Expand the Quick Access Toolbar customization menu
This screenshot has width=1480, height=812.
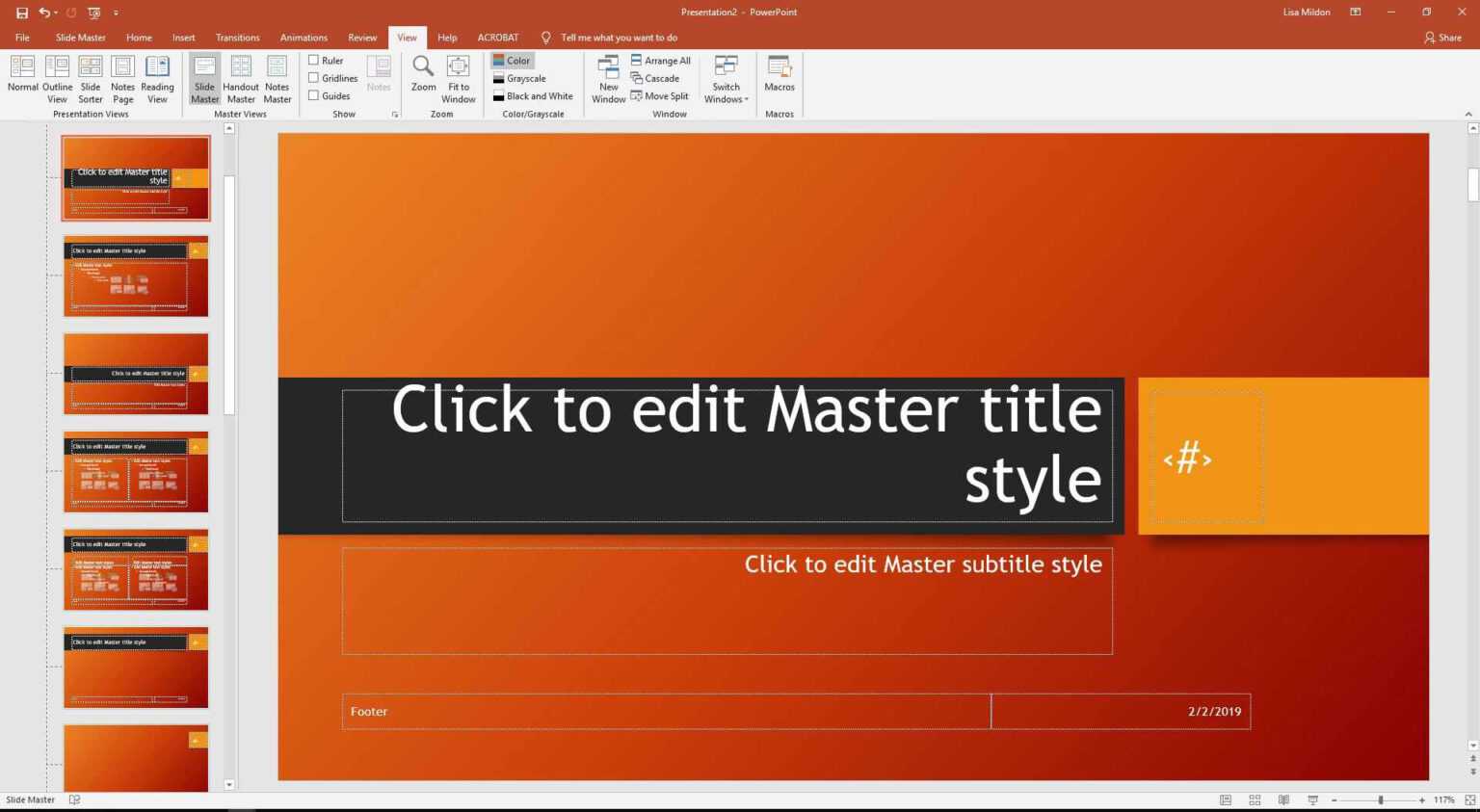(x=115, y=12)
